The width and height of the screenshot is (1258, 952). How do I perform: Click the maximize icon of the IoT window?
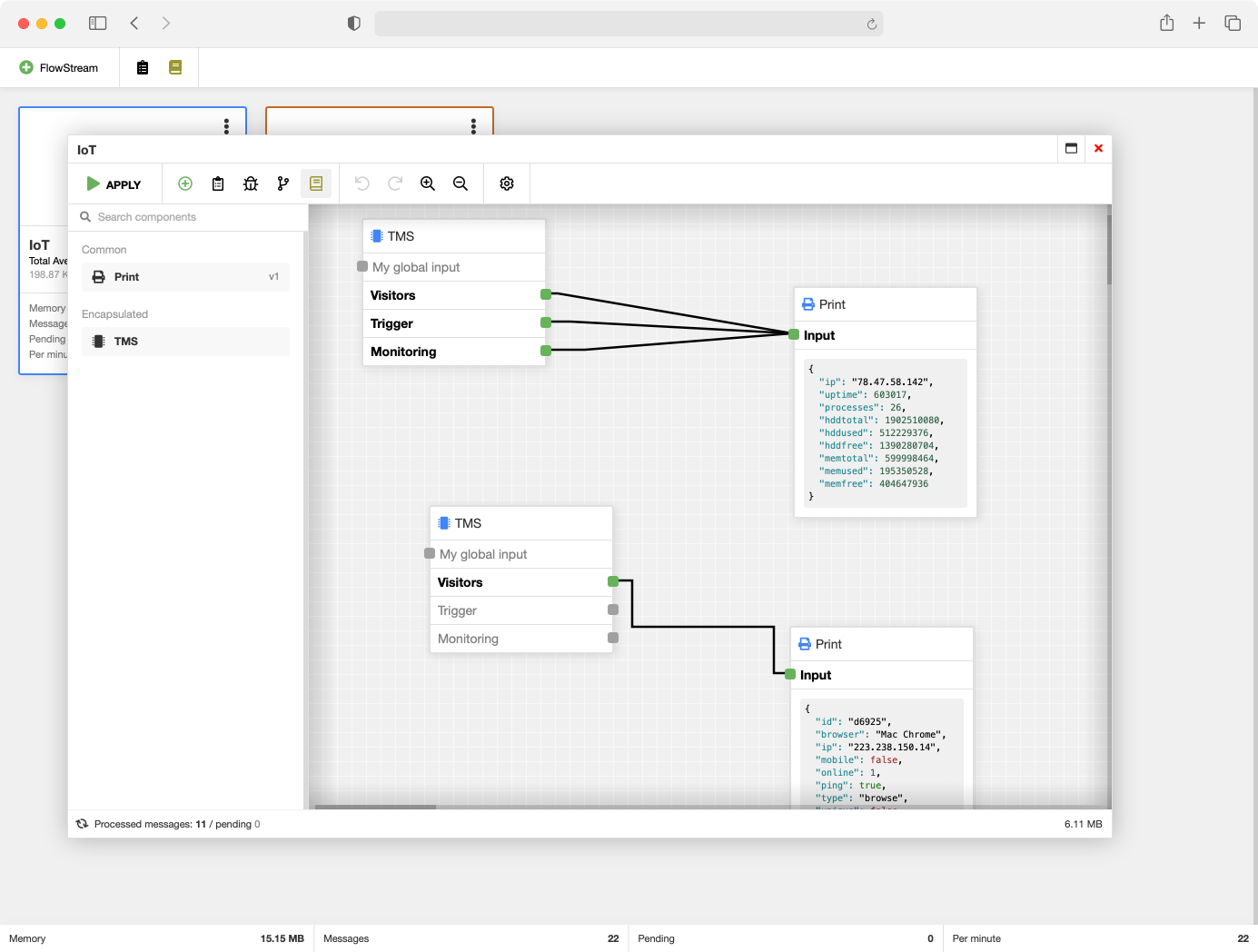(x=1072, y=149)
